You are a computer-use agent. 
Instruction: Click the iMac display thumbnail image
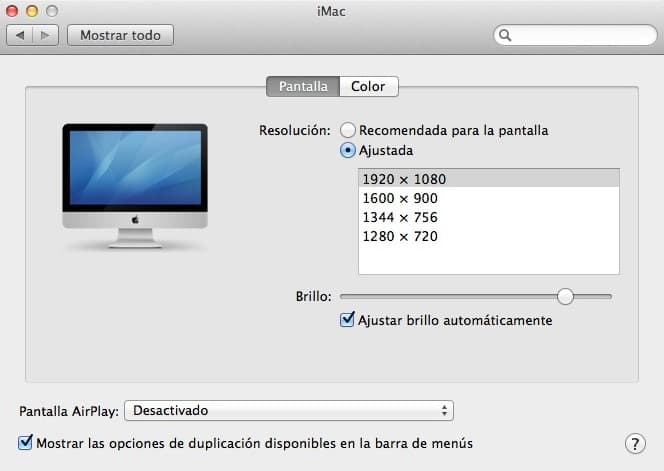click(135, 186)
